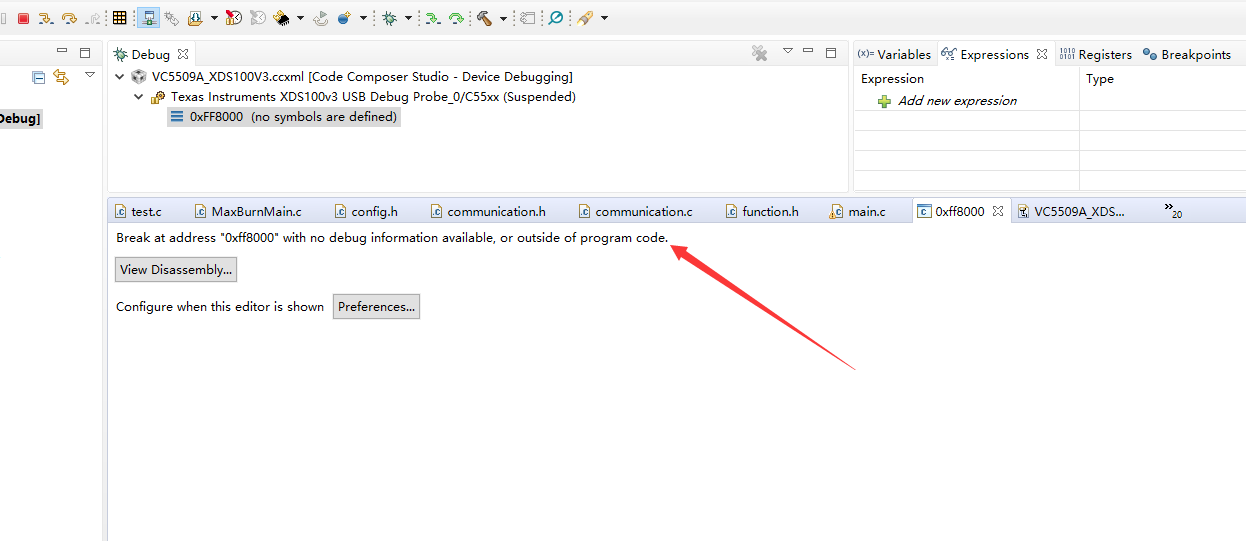Click the green Assembly Step Over icon
1246x541 pixels.
tap(456, 18)
